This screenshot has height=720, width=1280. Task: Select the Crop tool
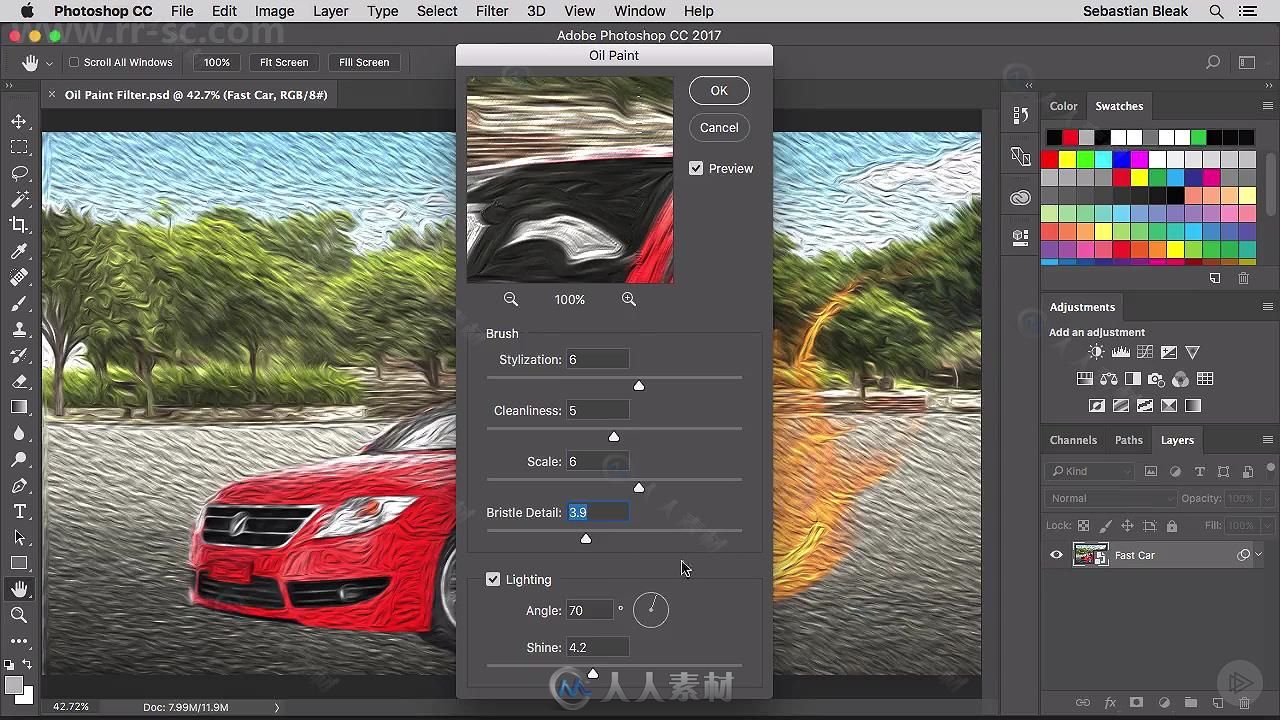[19, 225]
